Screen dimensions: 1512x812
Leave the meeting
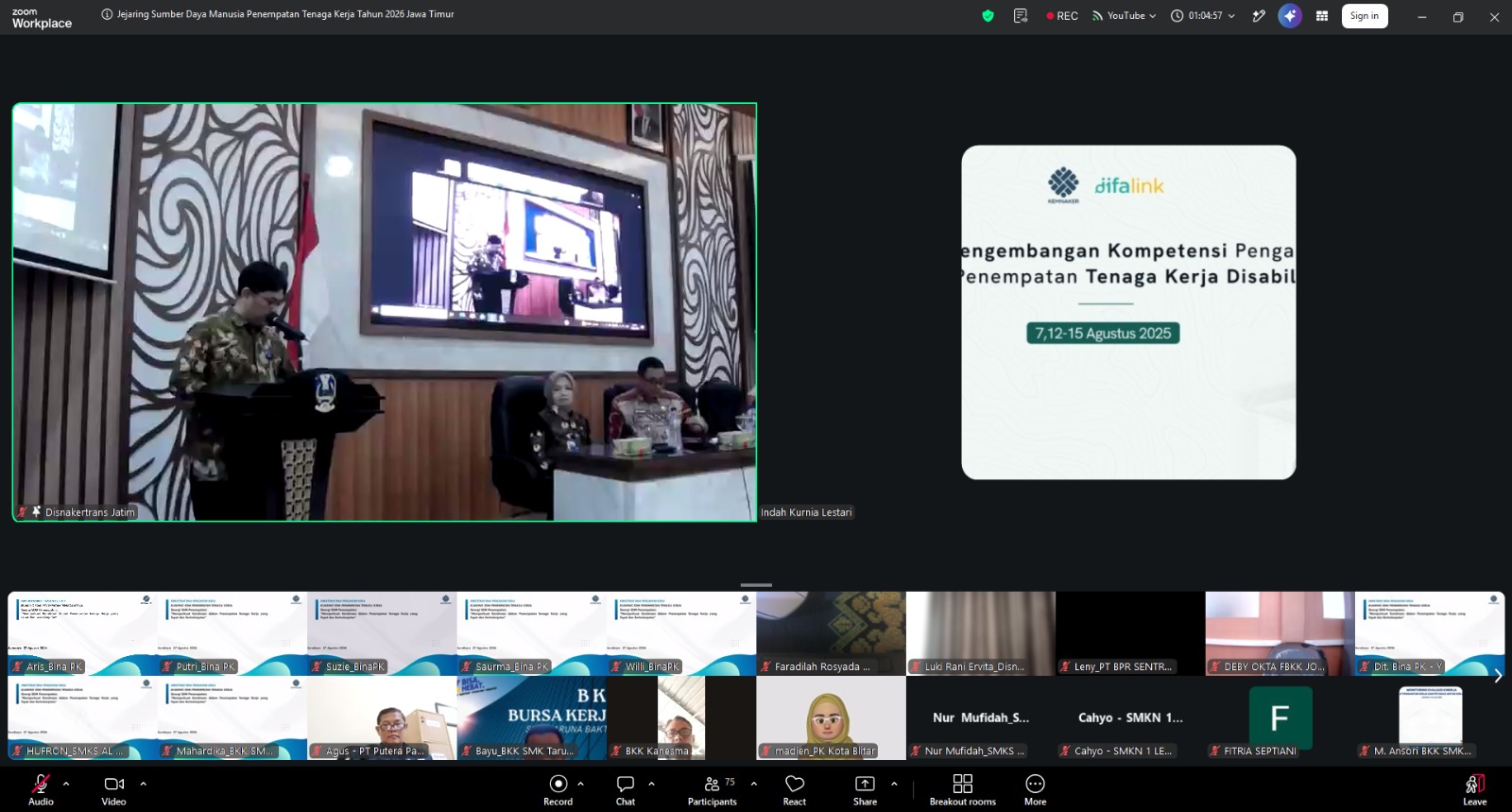click(1474, 789)
